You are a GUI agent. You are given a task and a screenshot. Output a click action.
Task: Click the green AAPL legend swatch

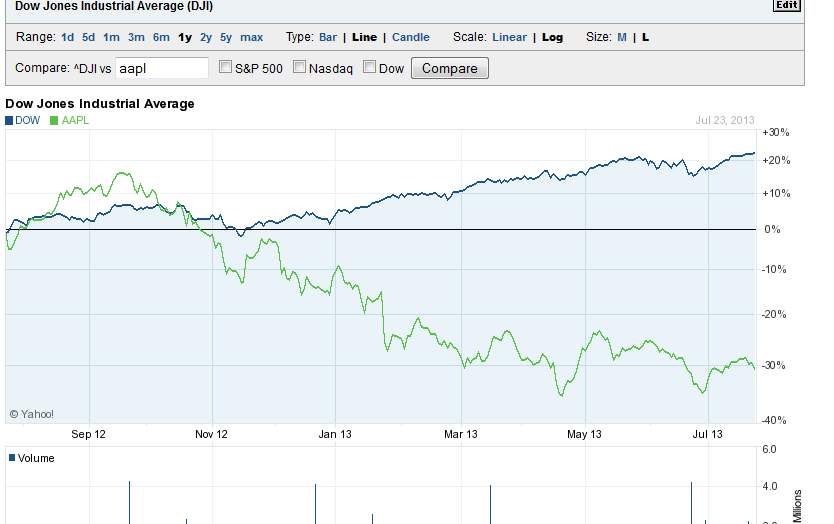coord(54,121)
